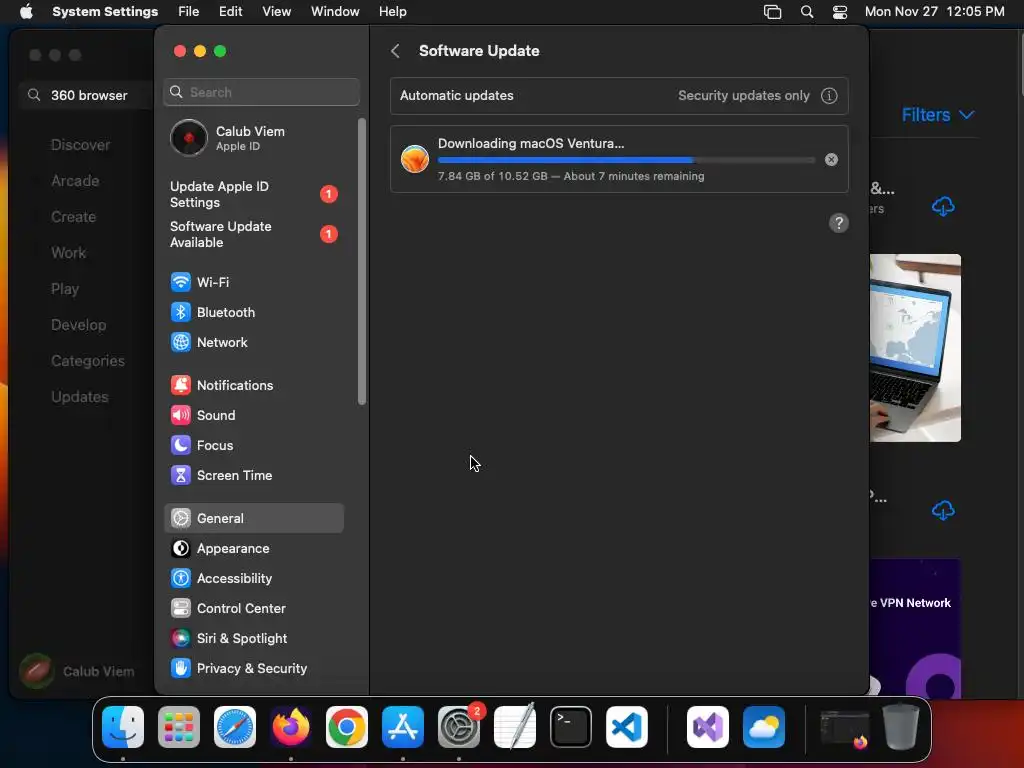The image size is (1024, 768).
Task: Open the Edit menu
Action: 231,12
